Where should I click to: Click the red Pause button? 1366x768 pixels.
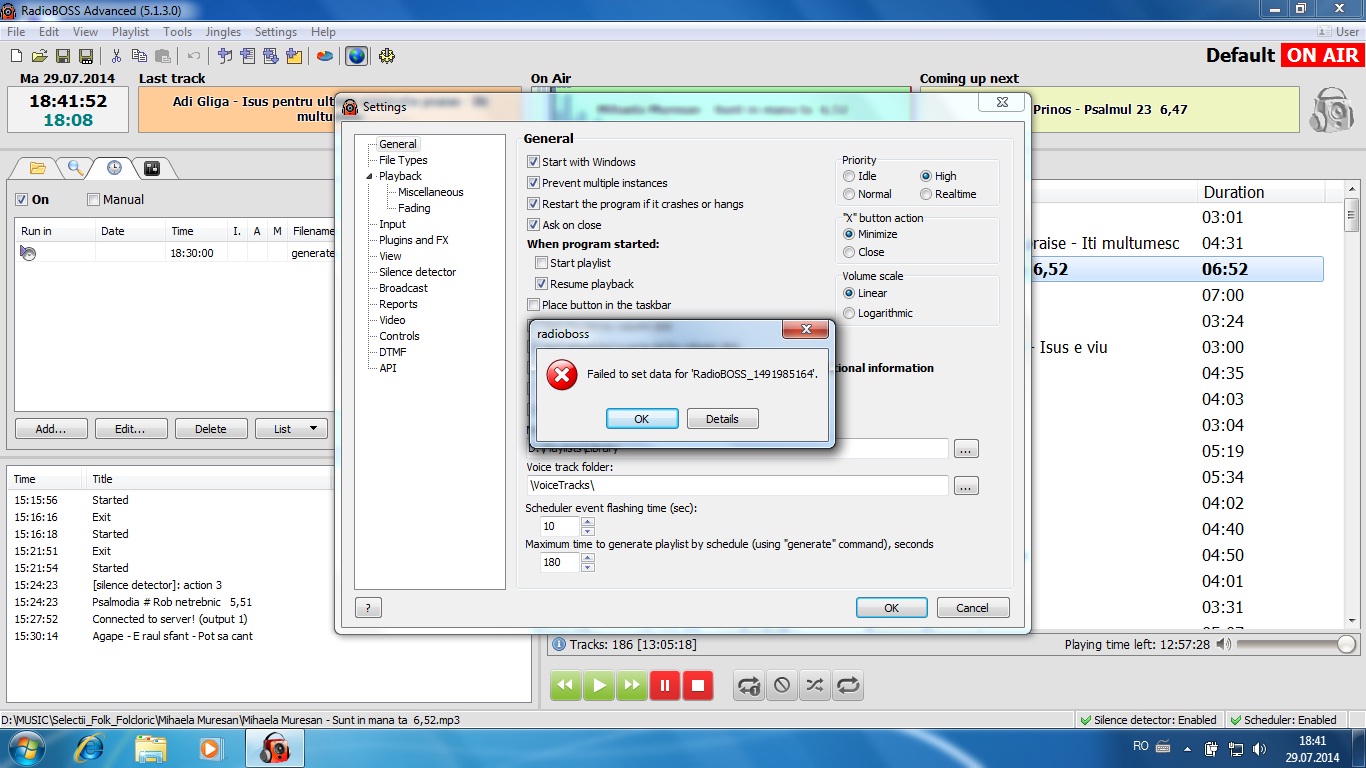click(x=665, y=685)
